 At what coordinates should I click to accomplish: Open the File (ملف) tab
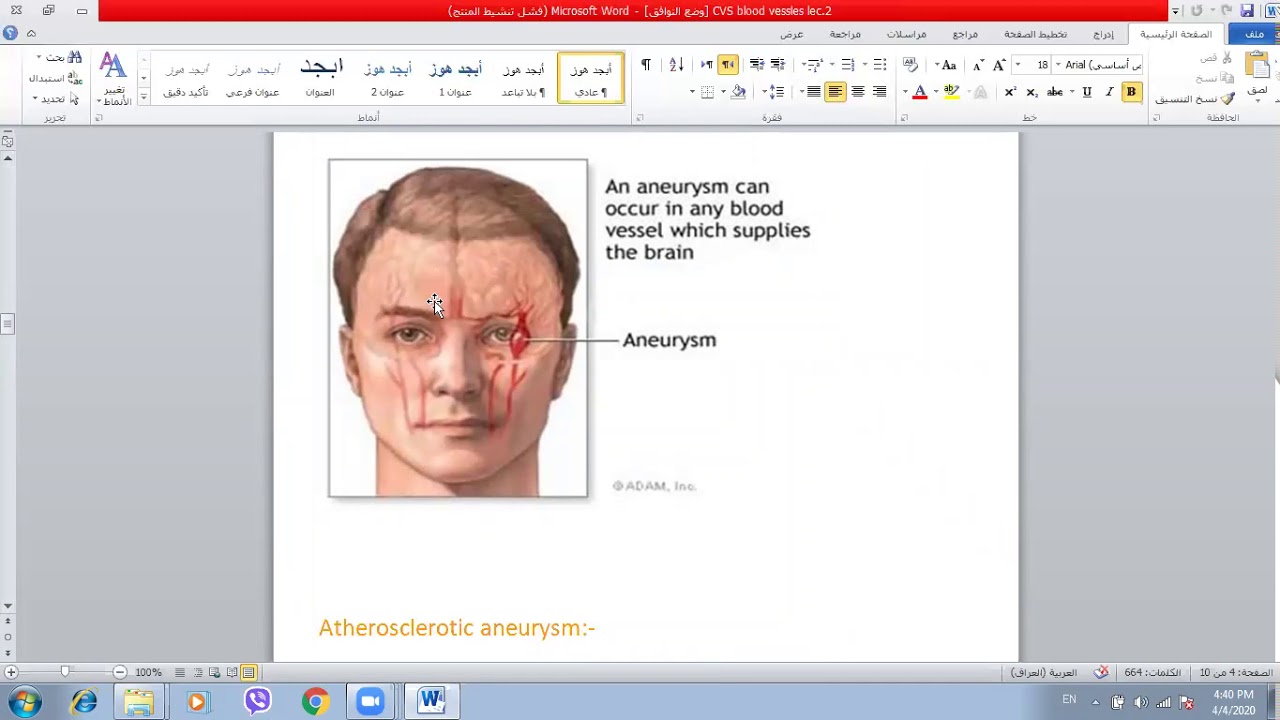coord(1254,34)
